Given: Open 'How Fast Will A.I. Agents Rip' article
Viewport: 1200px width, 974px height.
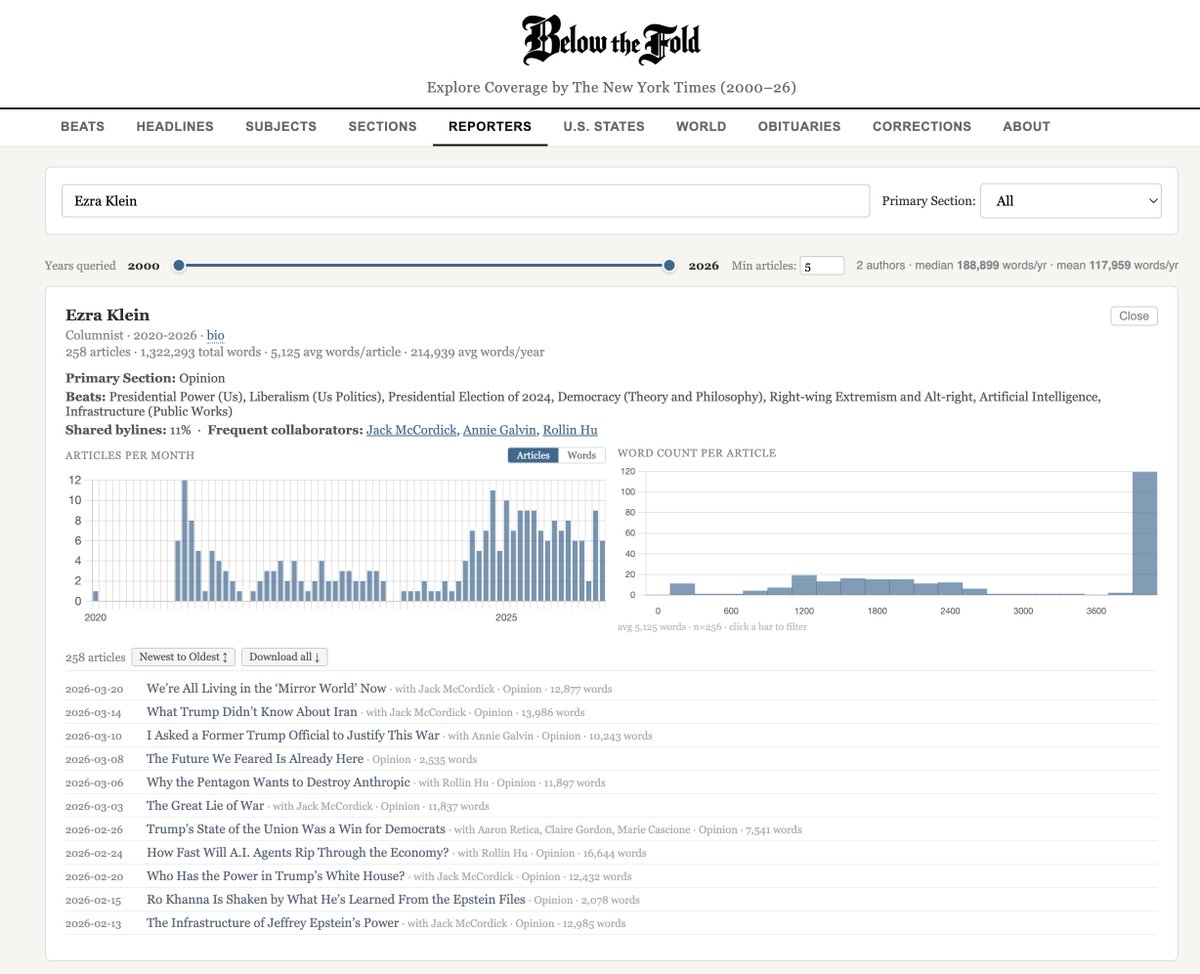Looking at the screenshot, I should [298, 853].
